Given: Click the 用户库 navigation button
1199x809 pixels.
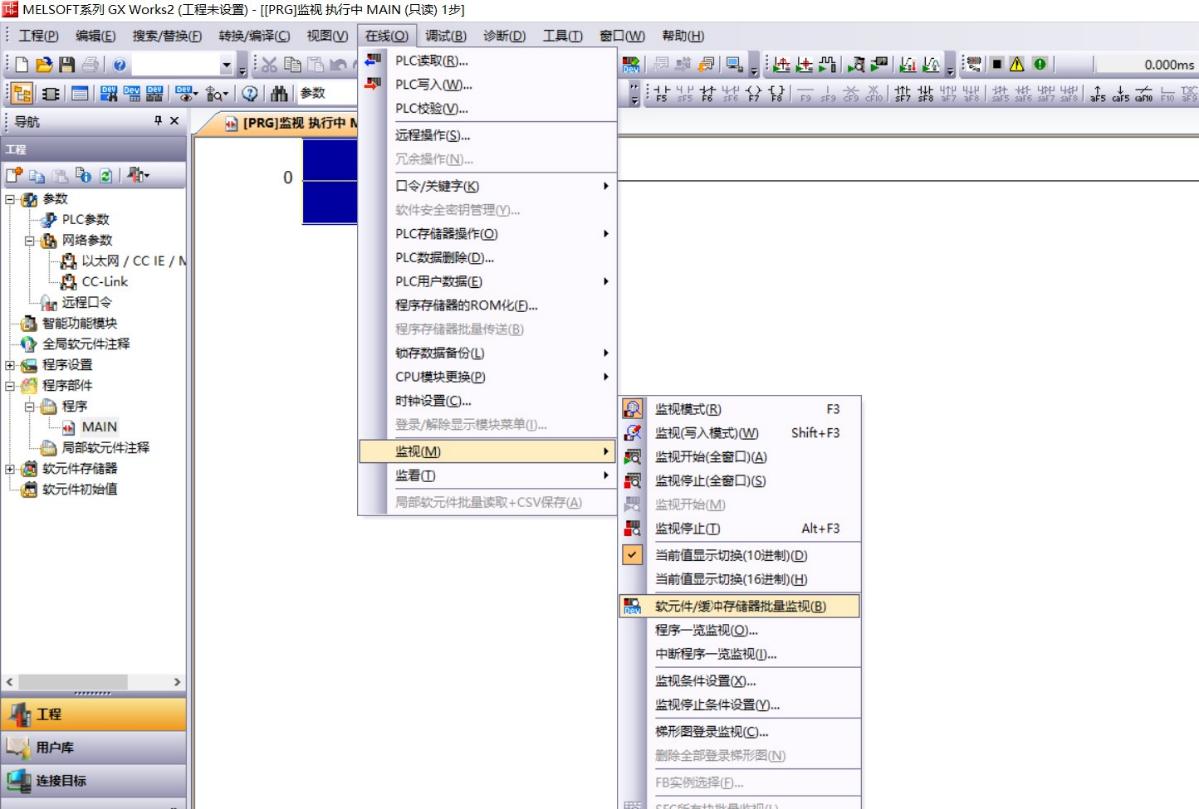Looking at the screenshot, I should coord(93,747).
